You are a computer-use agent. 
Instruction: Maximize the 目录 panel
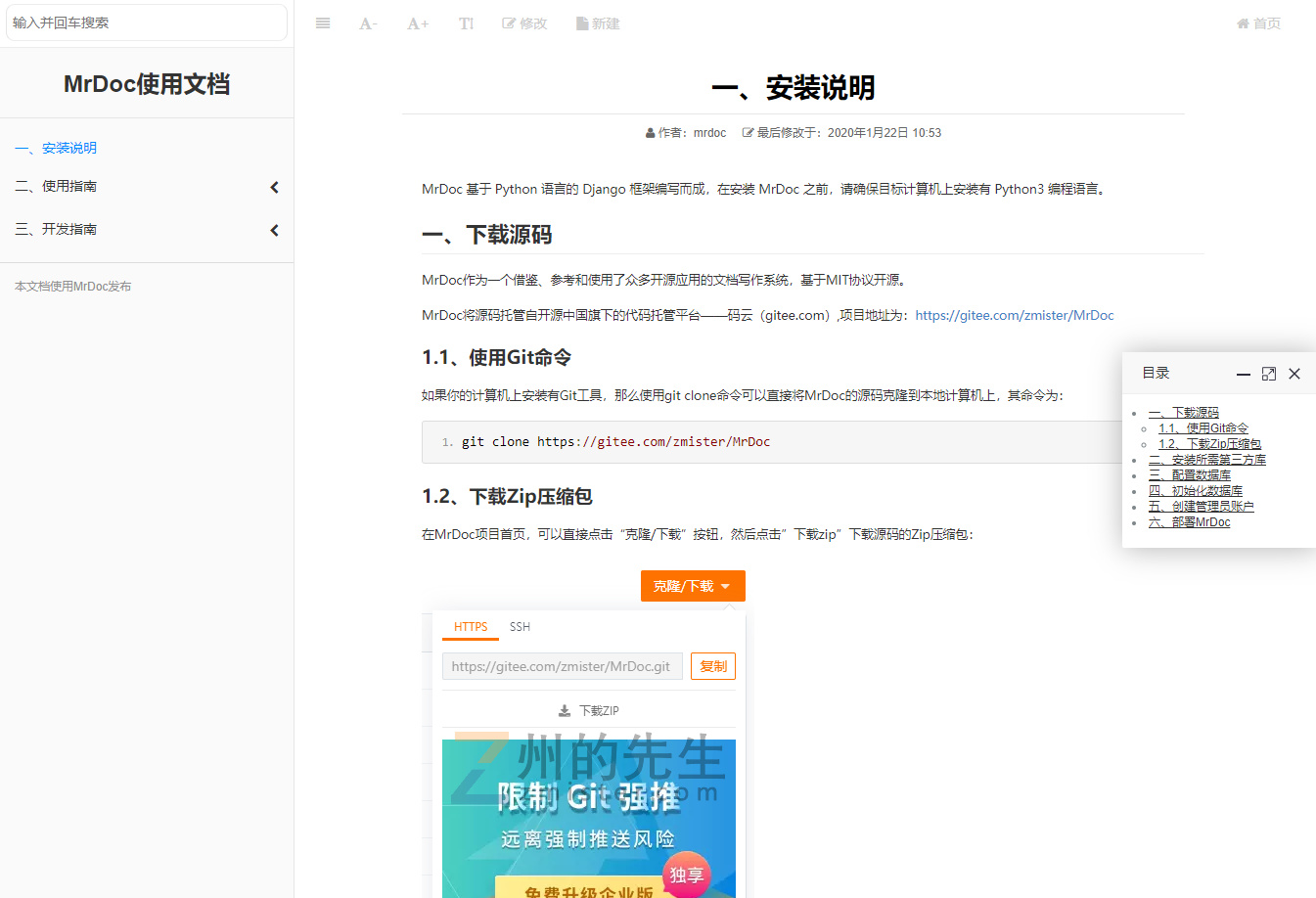point(1269,374)
